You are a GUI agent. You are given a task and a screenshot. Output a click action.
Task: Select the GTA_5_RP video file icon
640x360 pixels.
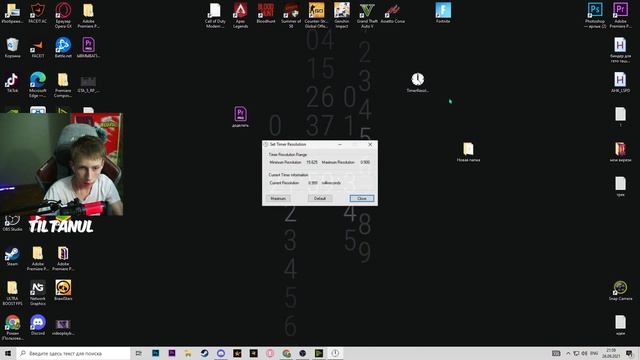[88, 83]
